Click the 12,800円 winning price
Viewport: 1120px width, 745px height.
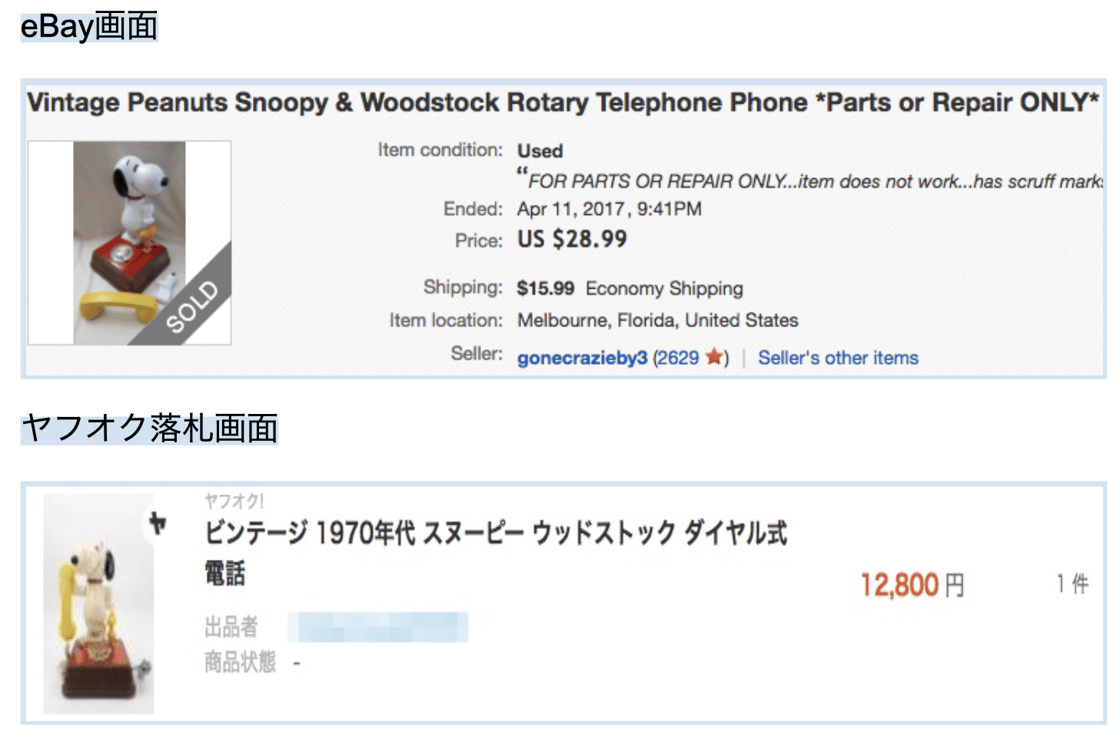(x=912, y=585)
